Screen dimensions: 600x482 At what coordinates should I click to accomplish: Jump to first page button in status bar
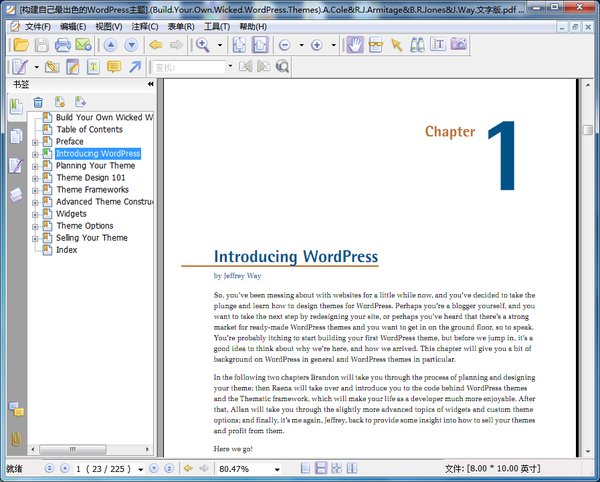click(x=49, y=468)
